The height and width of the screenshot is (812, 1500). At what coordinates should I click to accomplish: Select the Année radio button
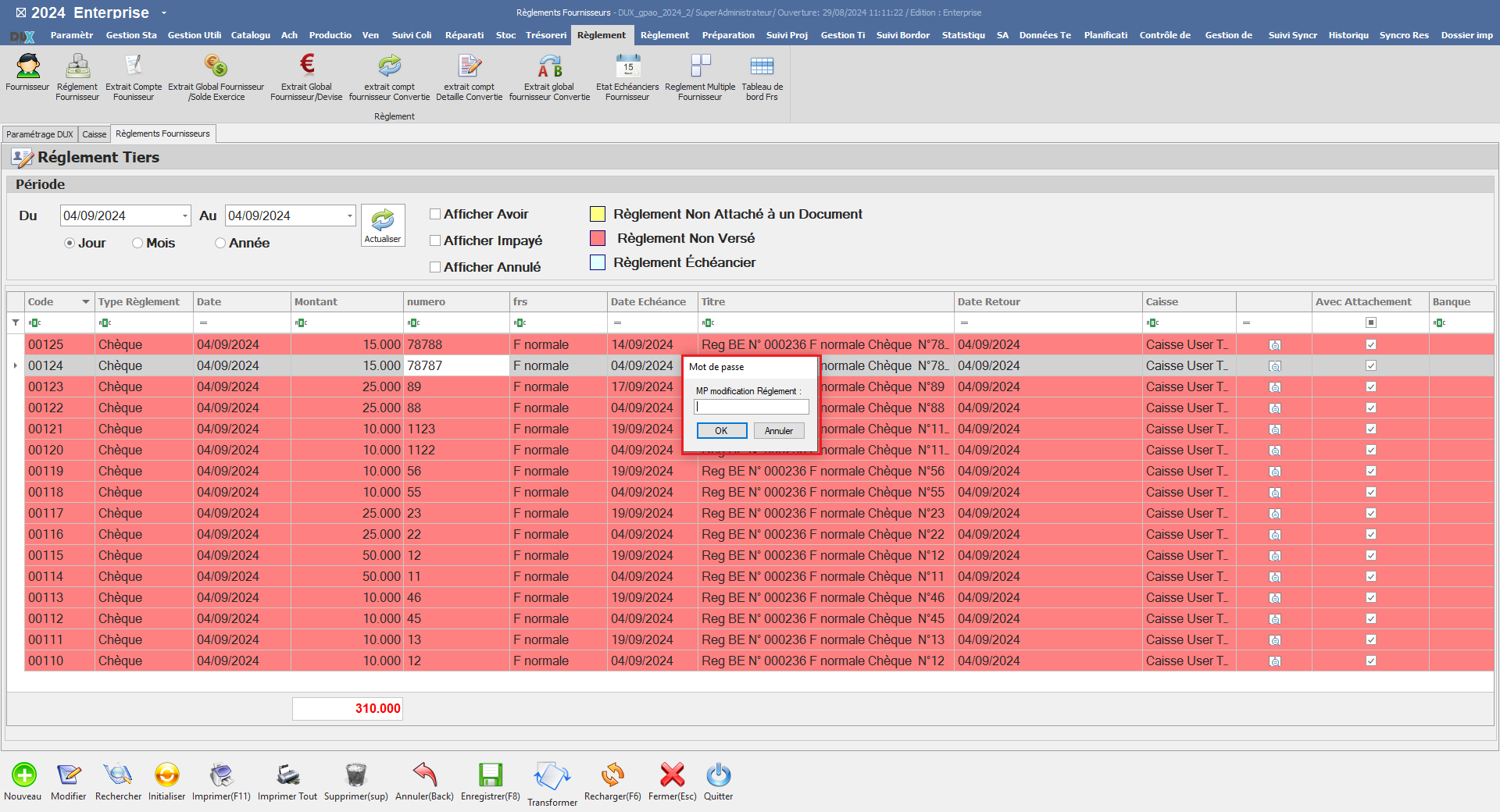(x=220, y=243)
